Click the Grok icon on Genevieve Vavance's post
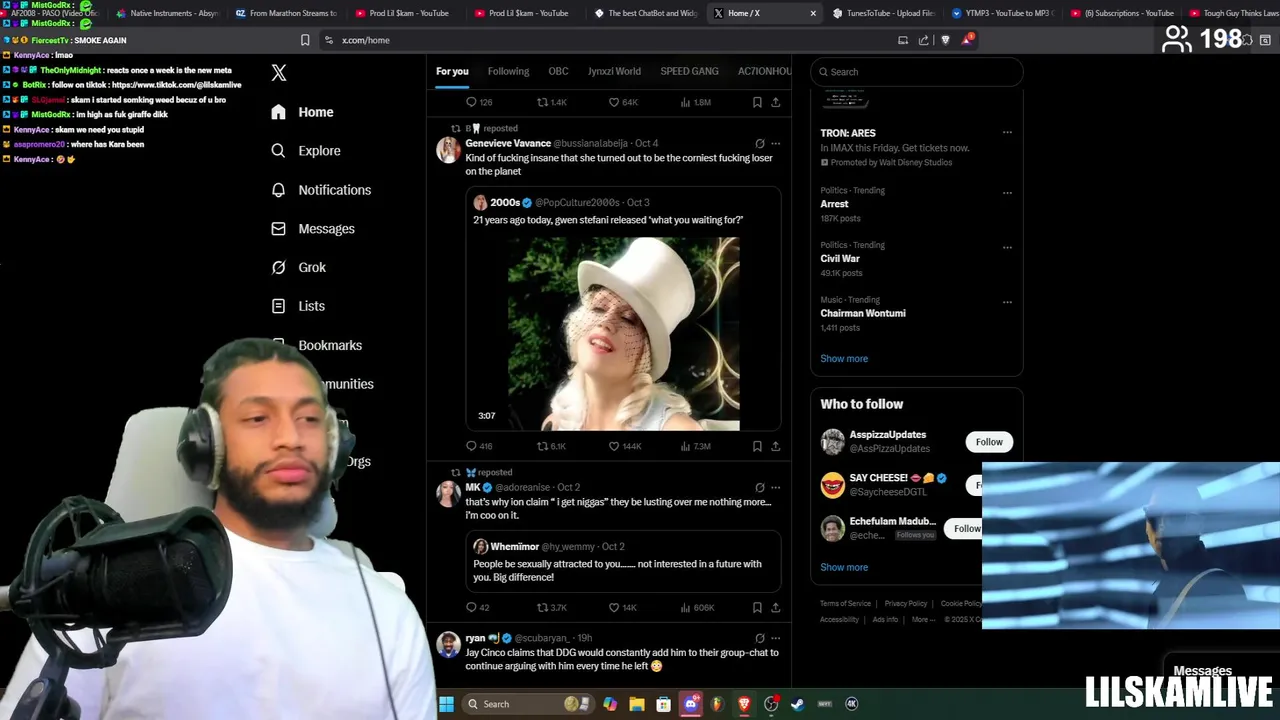This screenshot has height=720, width=1280. pos(760,143)
